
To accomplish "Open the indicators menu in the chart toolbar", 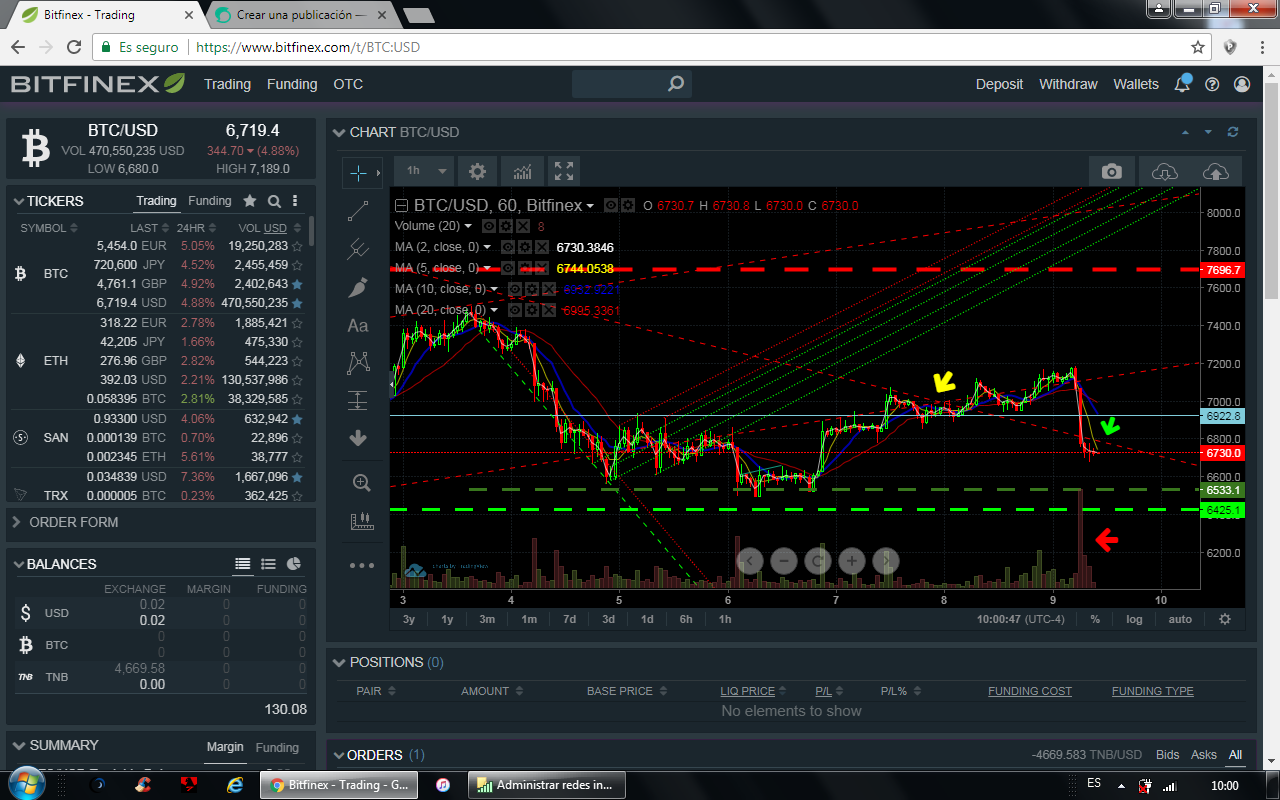I will 521,171.
